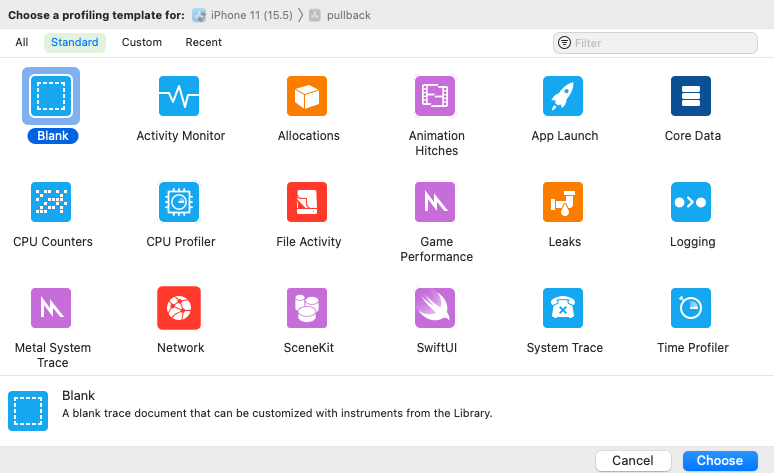Click the Blank icon in description pane

[28, 411]
